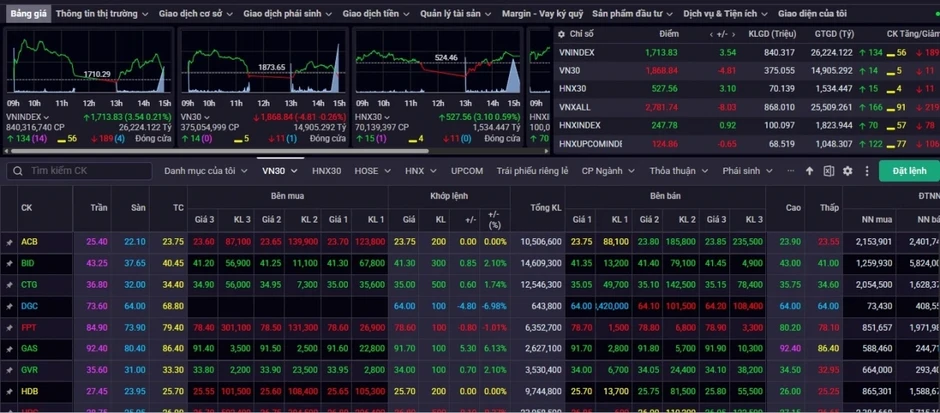Switch to HNX30 board tab
Image resolution: width=940 pixels, height=413 pixels.
[x=326, y=171]
